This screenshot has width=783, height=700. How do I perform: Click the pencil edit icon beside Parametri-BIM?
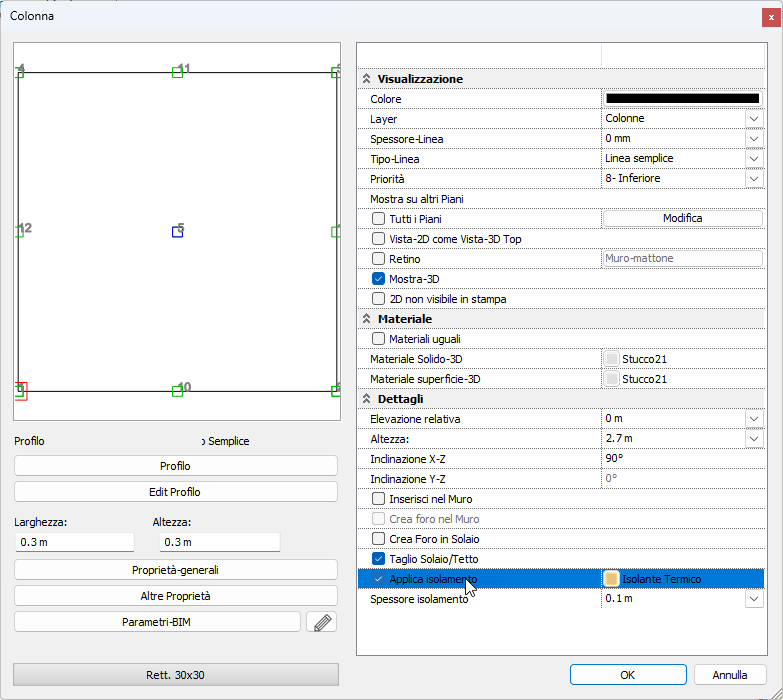[x=322, y=622]
